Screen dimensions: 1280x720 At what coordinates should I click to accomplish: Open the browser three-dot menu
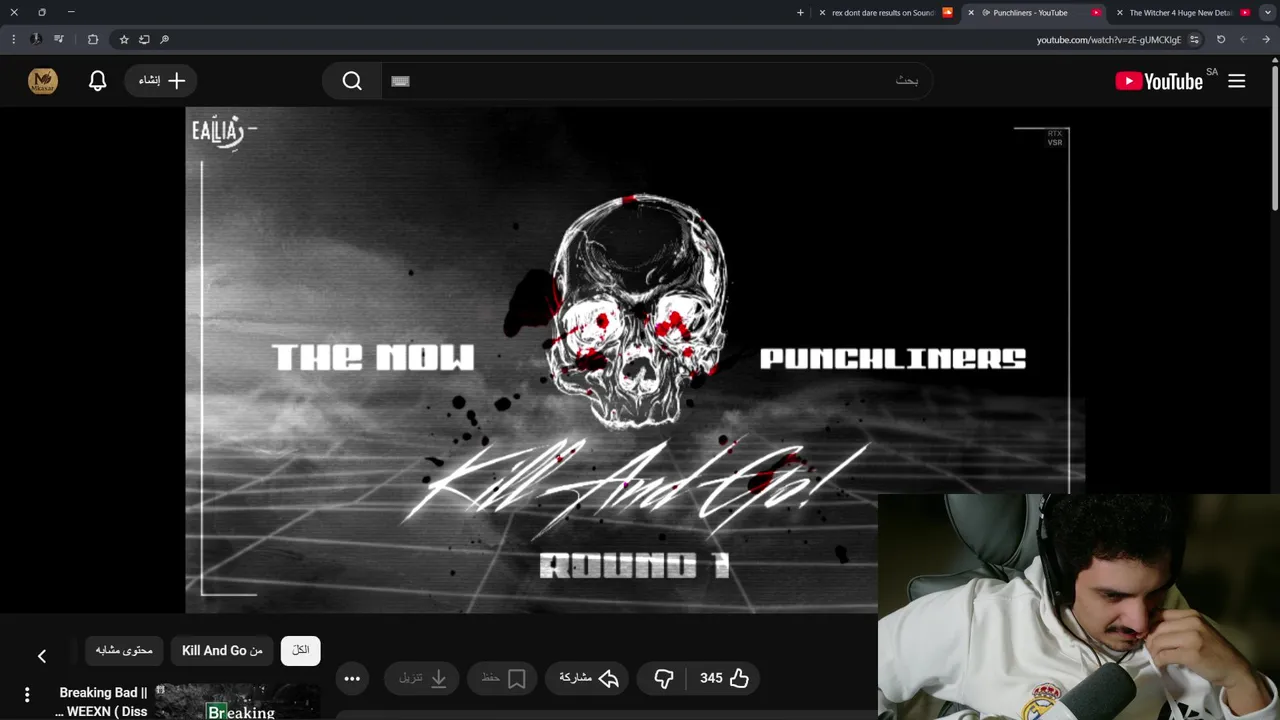click(x=13, y=40)
